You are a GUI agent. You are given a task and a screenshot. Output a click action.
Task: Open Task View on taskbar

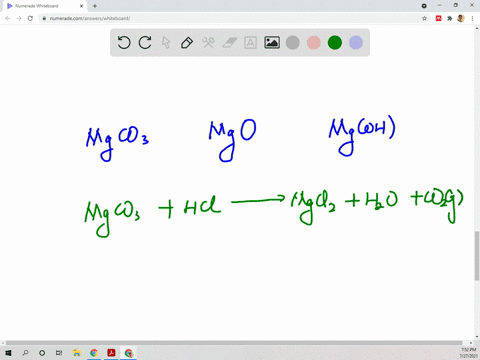click(59, 353)
